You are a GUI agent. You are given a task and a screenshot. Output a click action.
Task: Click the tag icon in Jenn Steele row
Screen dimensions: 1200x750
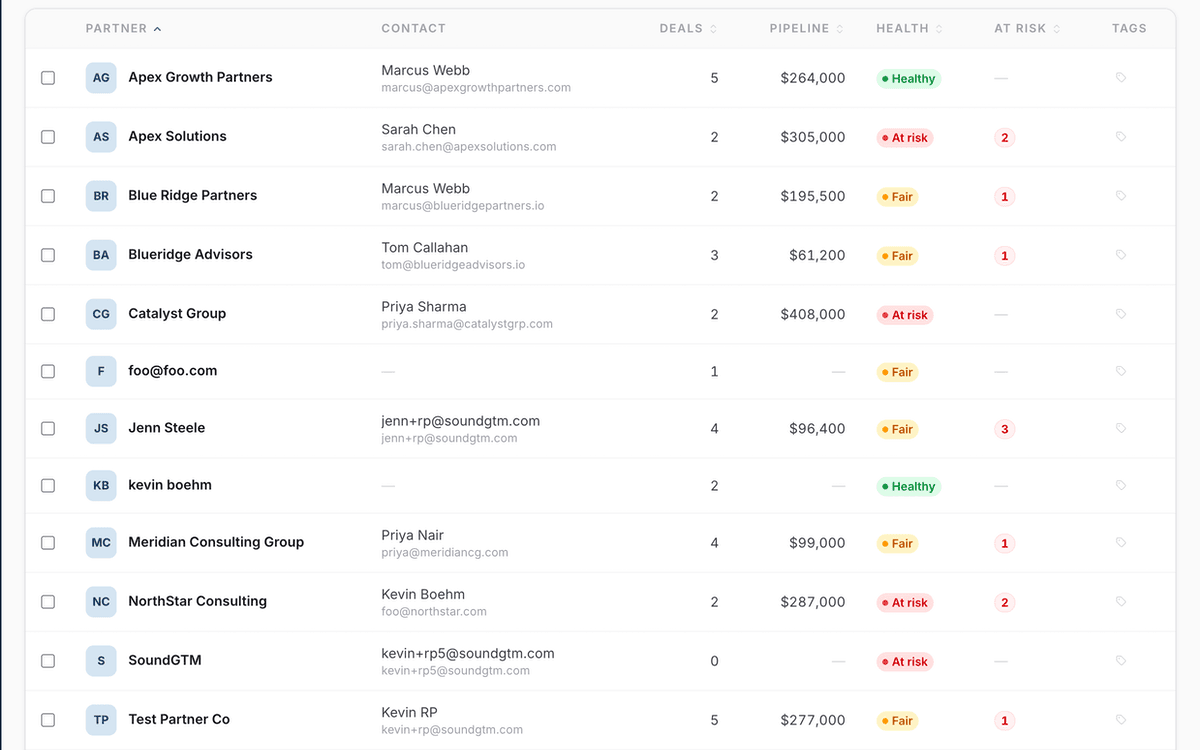tap(1121, 428)
